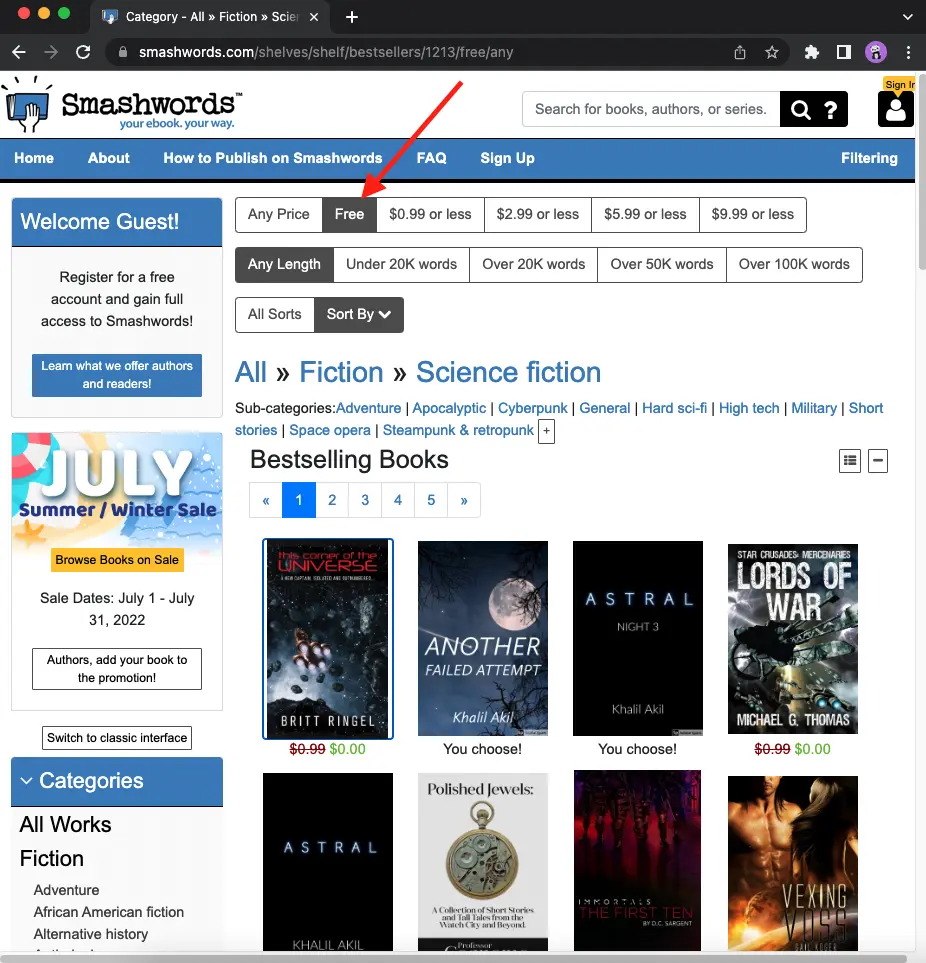
Task: Select the Any Price filter
Action: pyautogui.click(x=279, y=214)
